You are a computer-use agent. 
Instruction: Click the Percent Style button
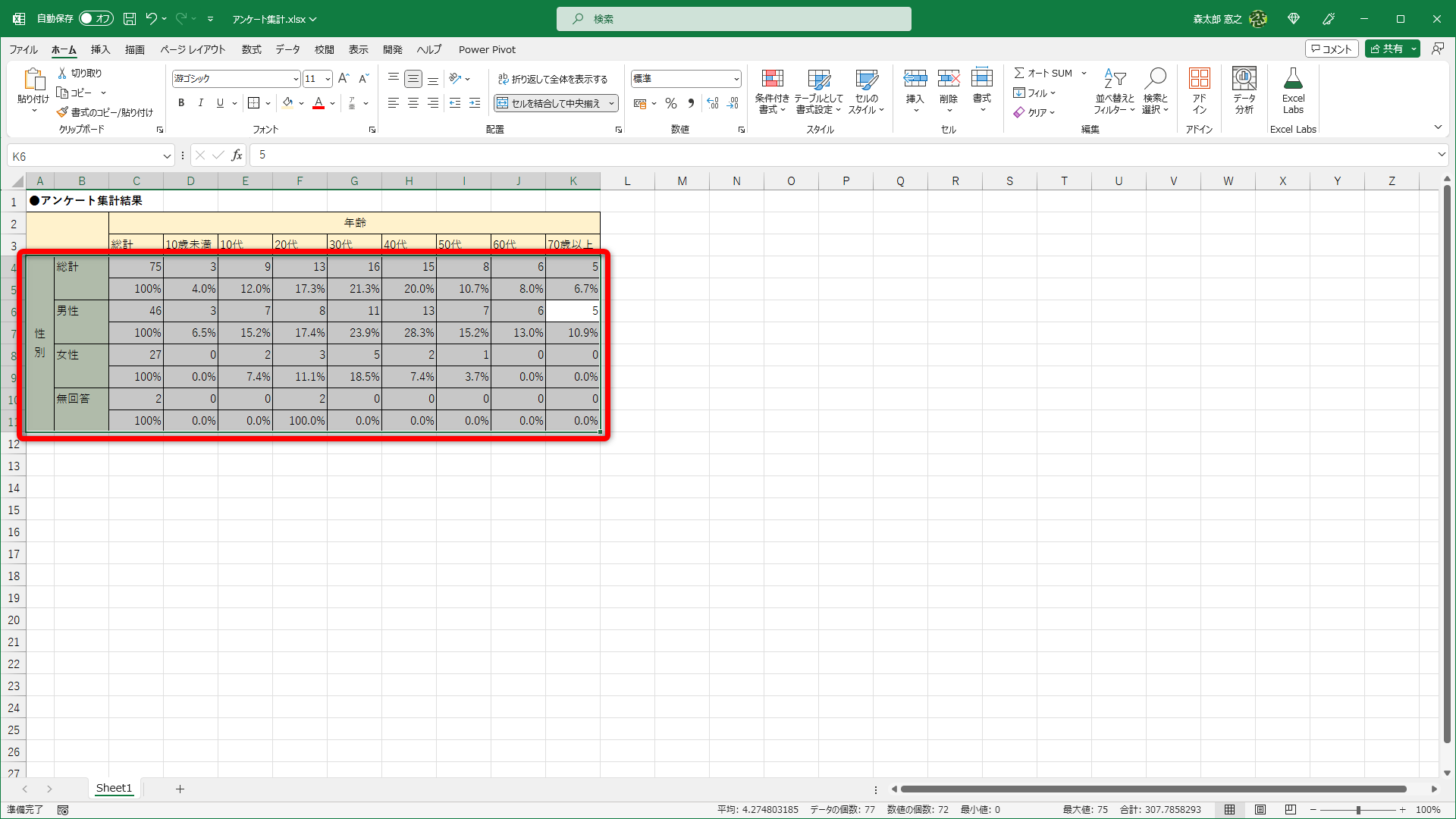(x=671, y=103)
